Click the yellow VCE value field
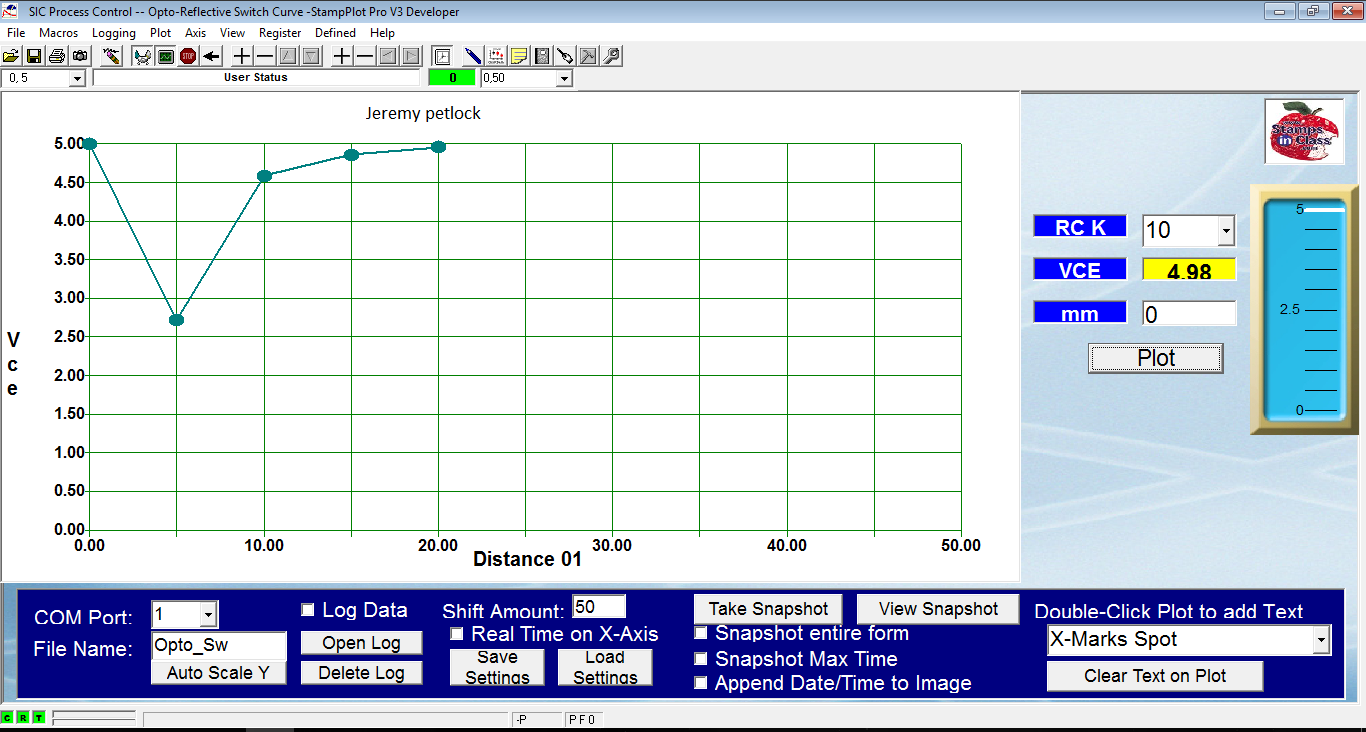Viewport: 1366px width, 732px height. 1189,270
